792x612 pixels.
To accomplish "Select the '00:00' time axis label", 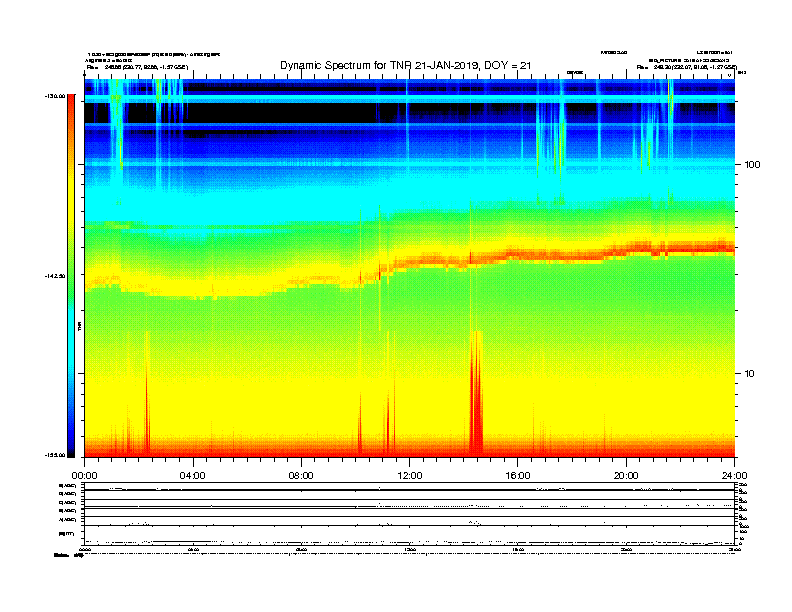I will 84,476.
